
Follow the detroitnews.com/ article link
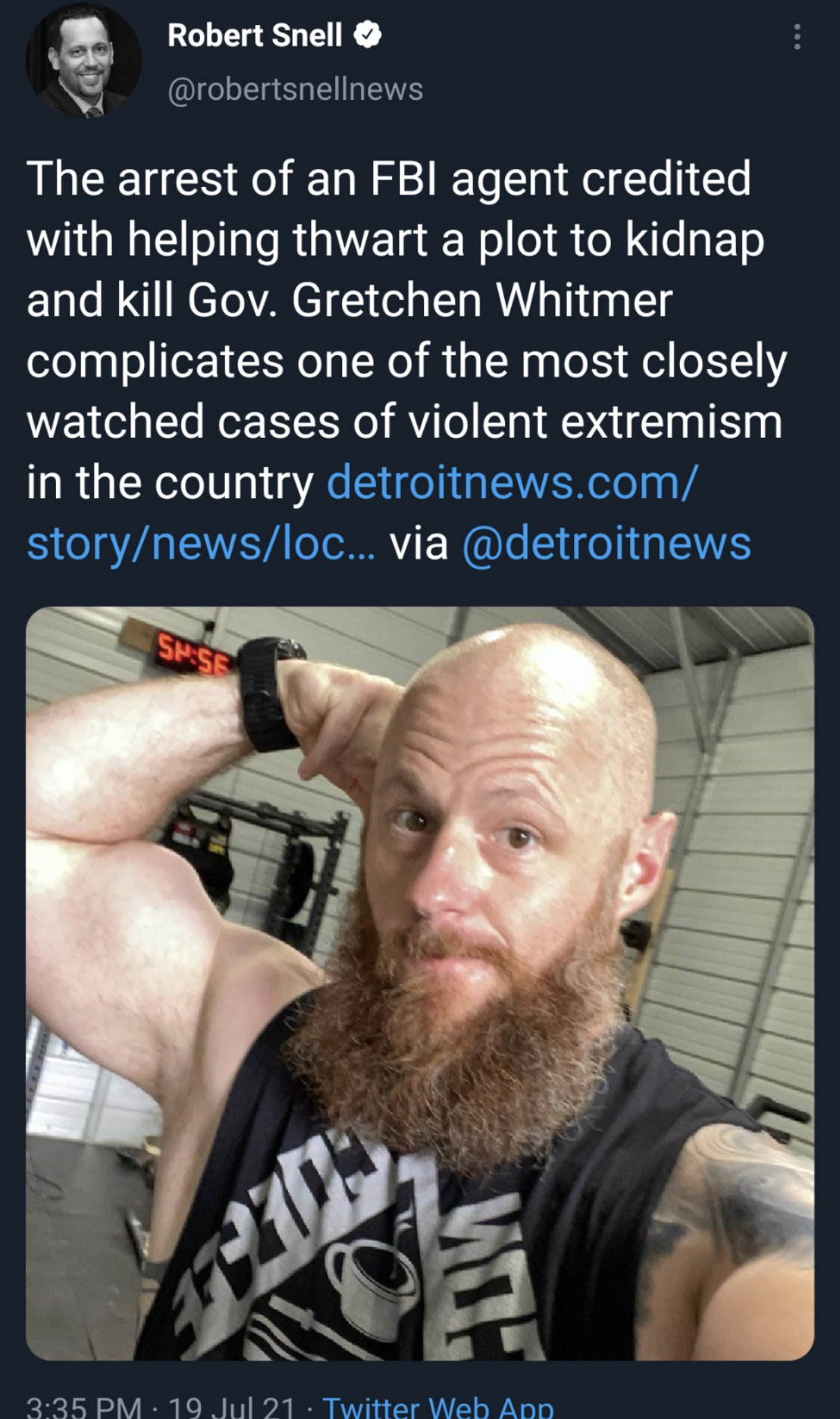(512, 482)
